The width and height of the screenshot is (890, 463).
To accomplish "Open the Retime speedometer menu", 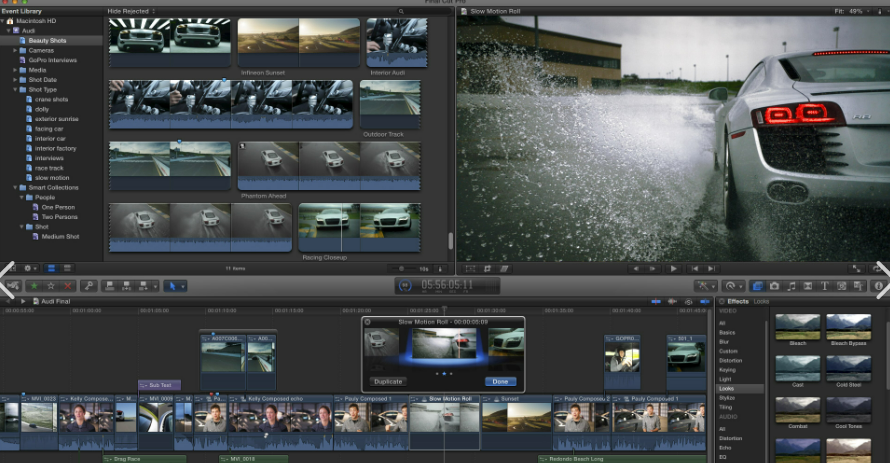I will [734, 286].
